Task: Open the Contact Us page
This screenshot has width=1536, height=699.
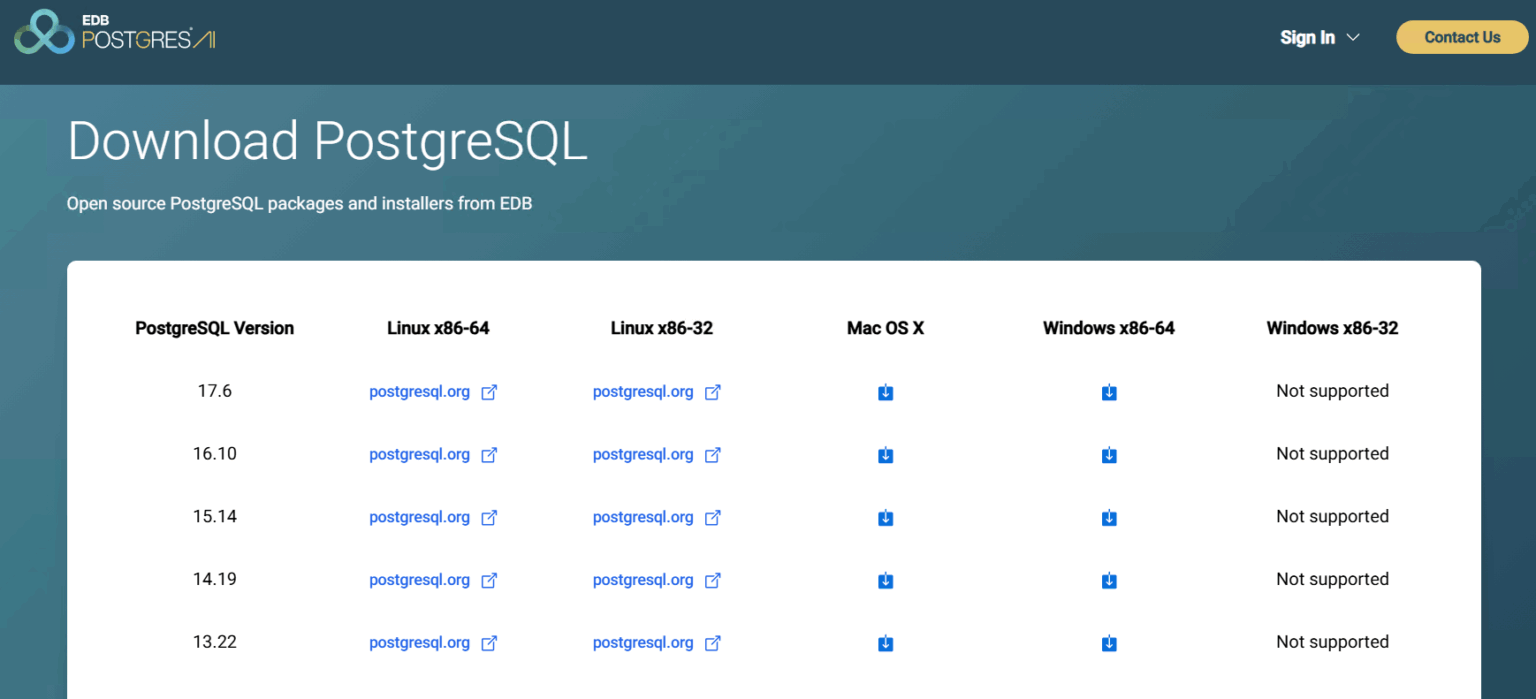Action: point(1462,37)
